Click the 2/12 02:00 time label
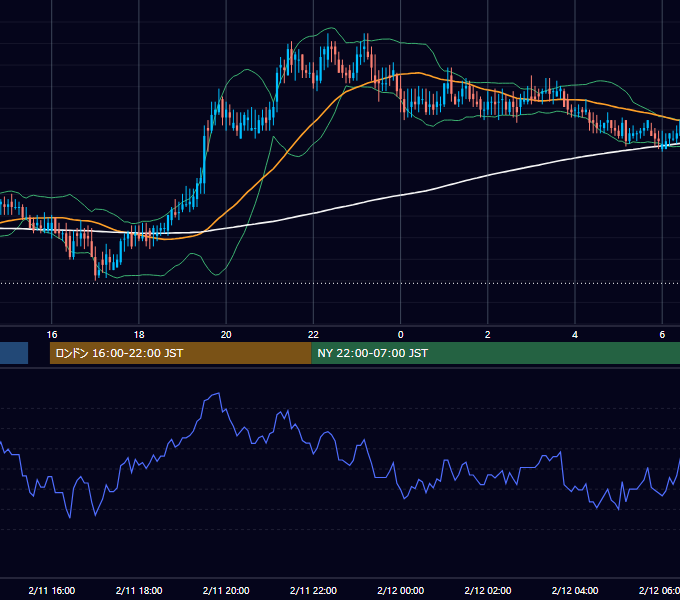The height and width of the screenshot is (600, 680). pyautogui.click(x=487, y=590)
